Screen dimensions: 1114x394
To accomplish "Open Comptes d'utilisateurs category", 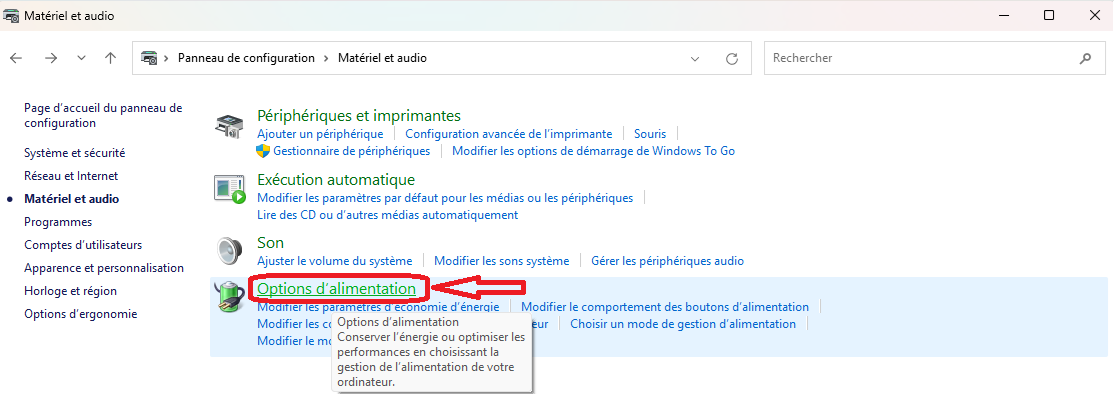I will click(83, 245).
